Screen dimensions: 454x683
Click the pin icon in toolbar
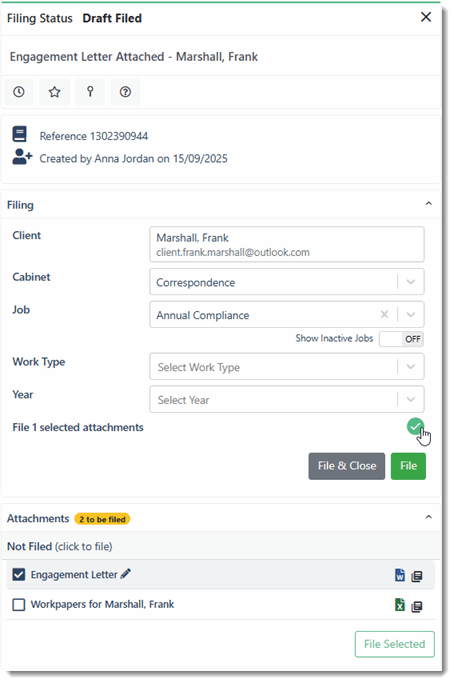click(x=90, y=92)
